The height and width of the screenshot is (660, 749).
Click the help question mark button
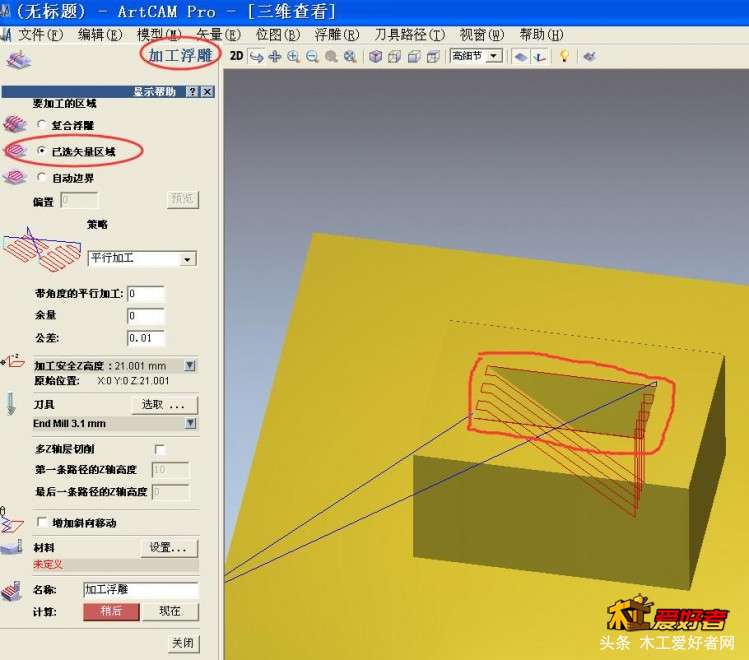pos(192,92)
